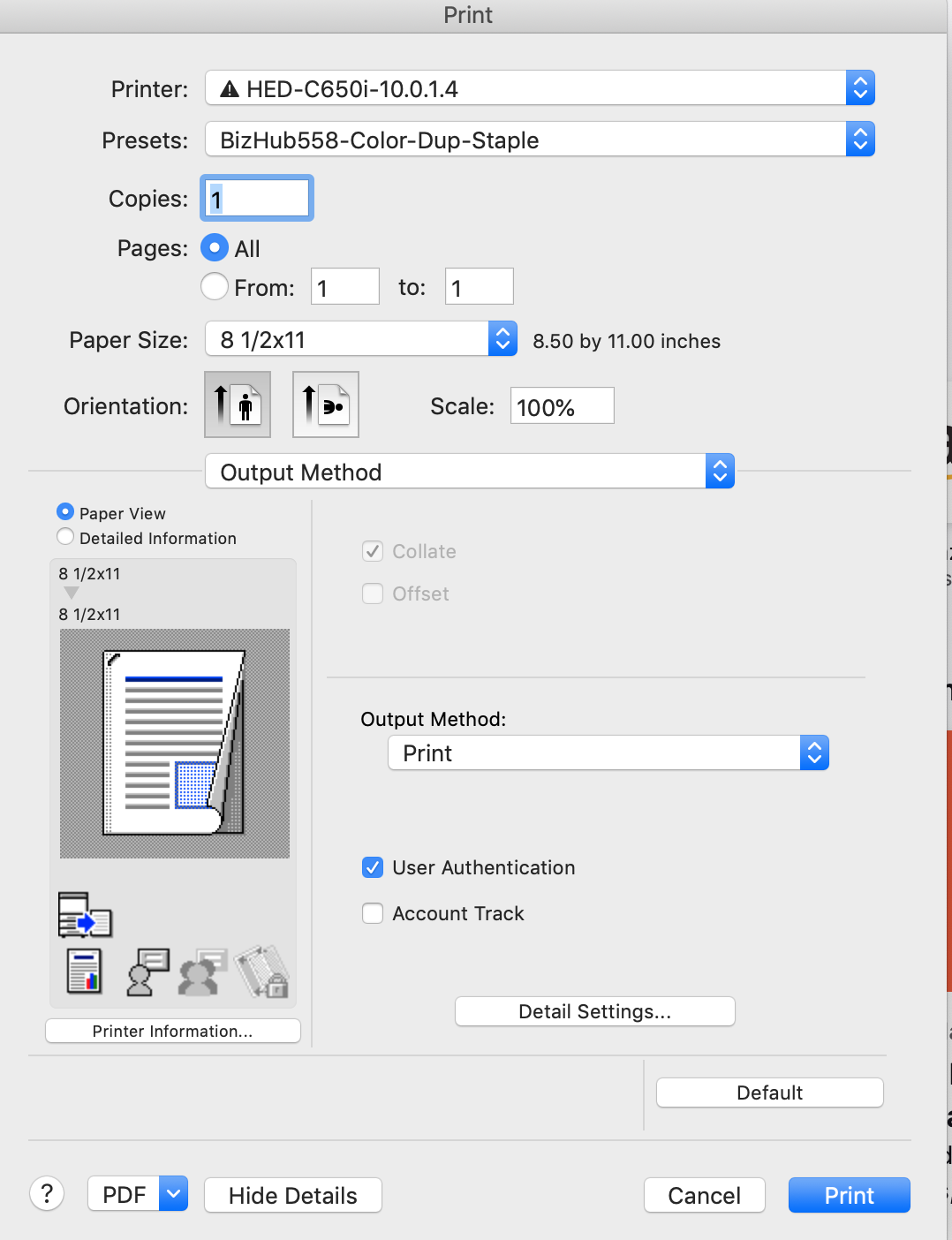Viewport: 952px width, 1240px height.
Task: Click the output method transfer icon
Action: [x=85, y=915]
